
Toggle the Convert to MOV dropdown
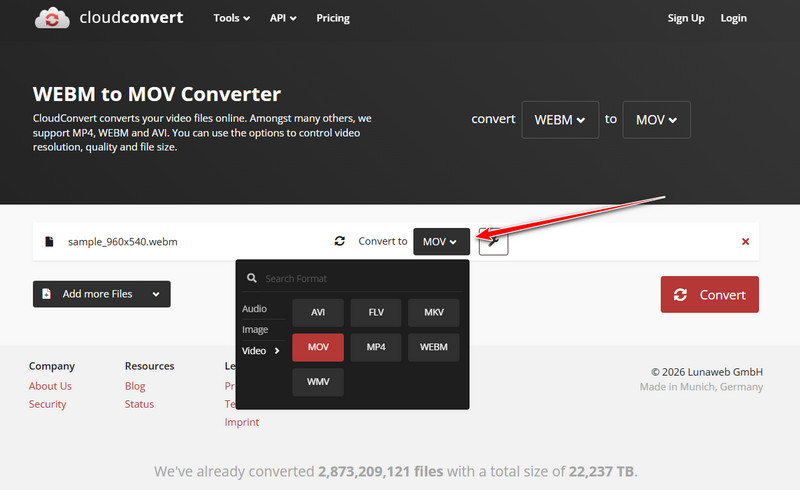coord(441,241)
